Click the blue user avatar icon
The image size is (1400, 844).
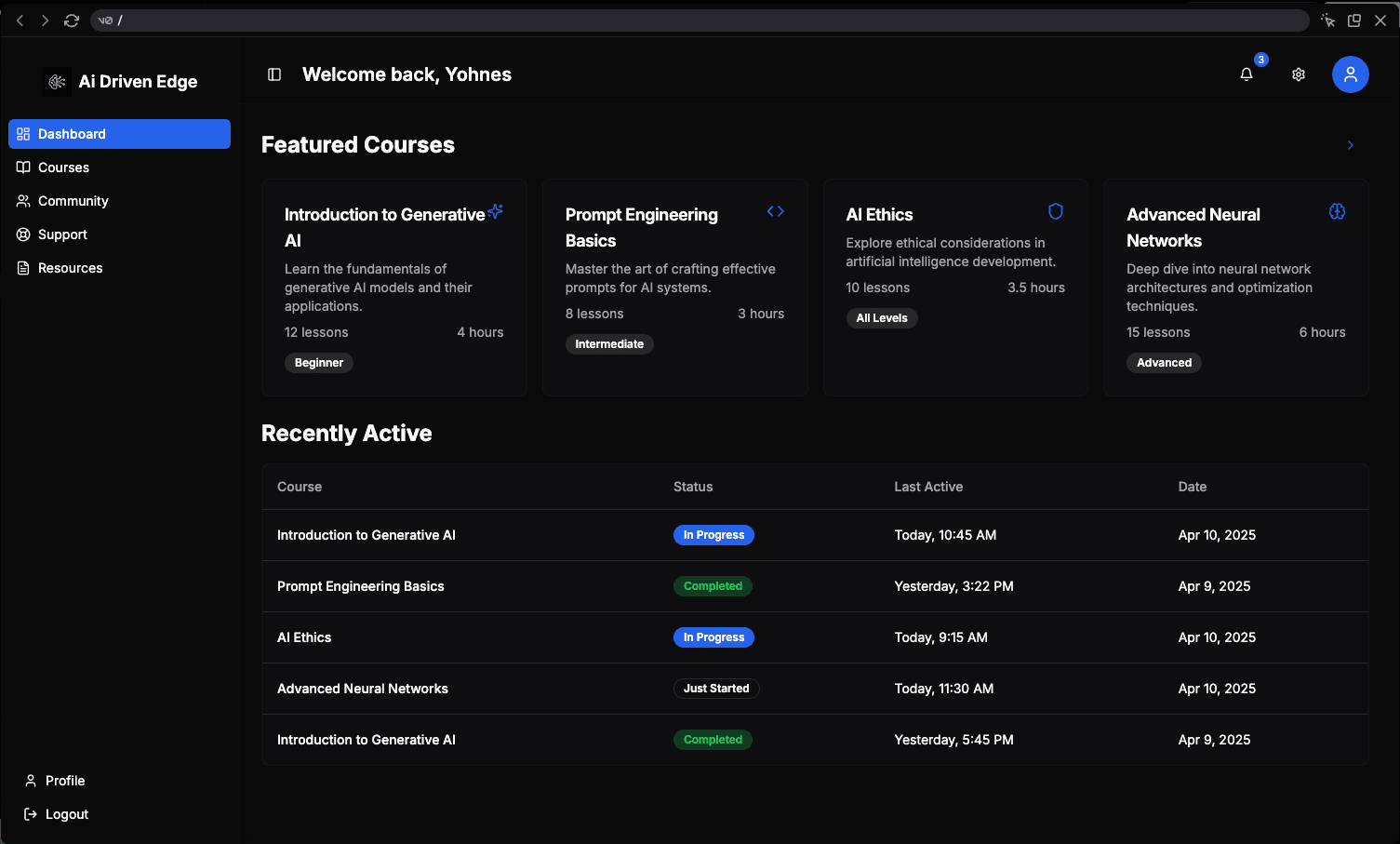coord(1350,74)
